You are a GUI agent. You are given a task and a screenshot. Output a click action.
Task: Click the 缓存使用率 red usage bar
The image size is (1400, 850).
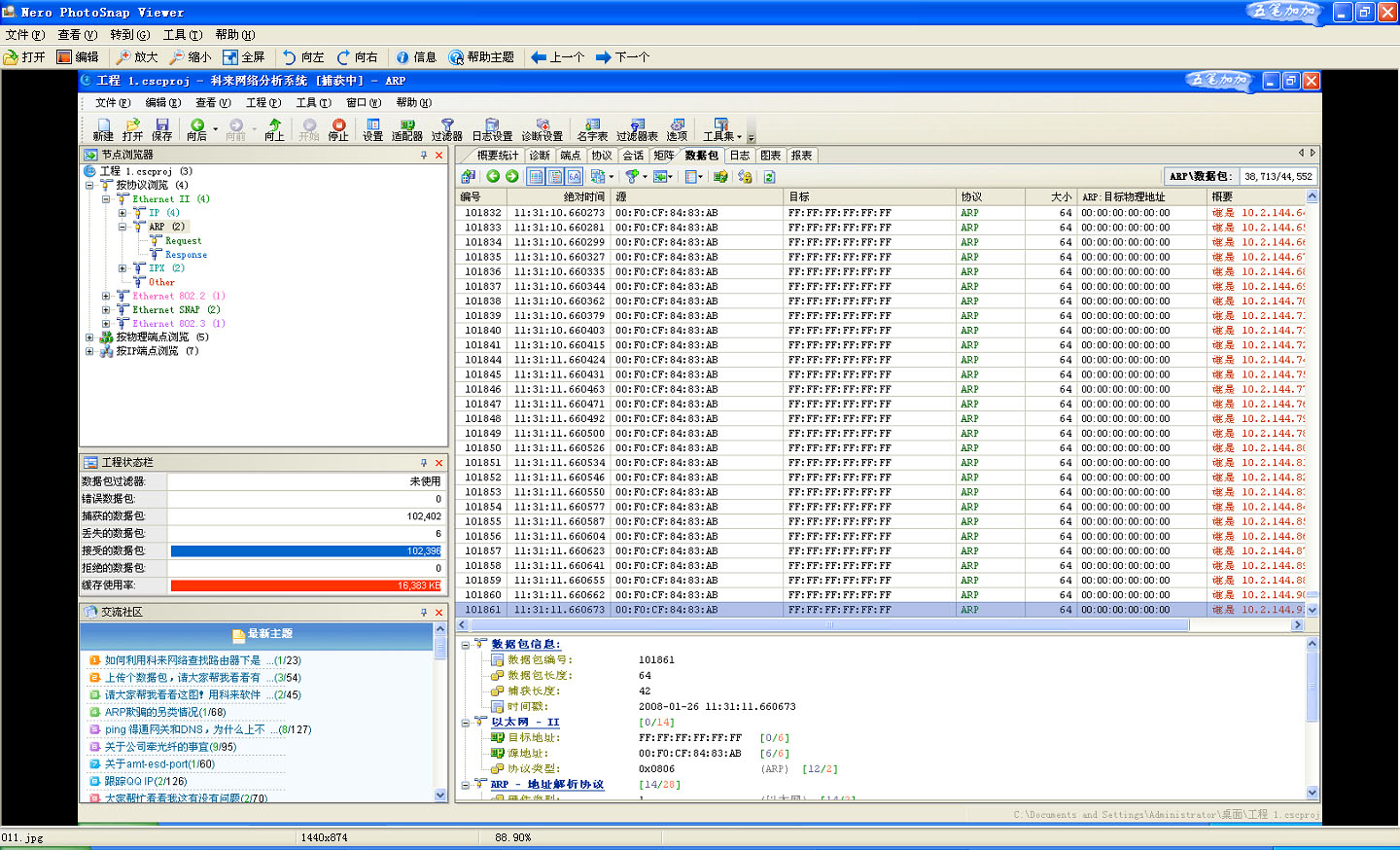pos(305,585)
